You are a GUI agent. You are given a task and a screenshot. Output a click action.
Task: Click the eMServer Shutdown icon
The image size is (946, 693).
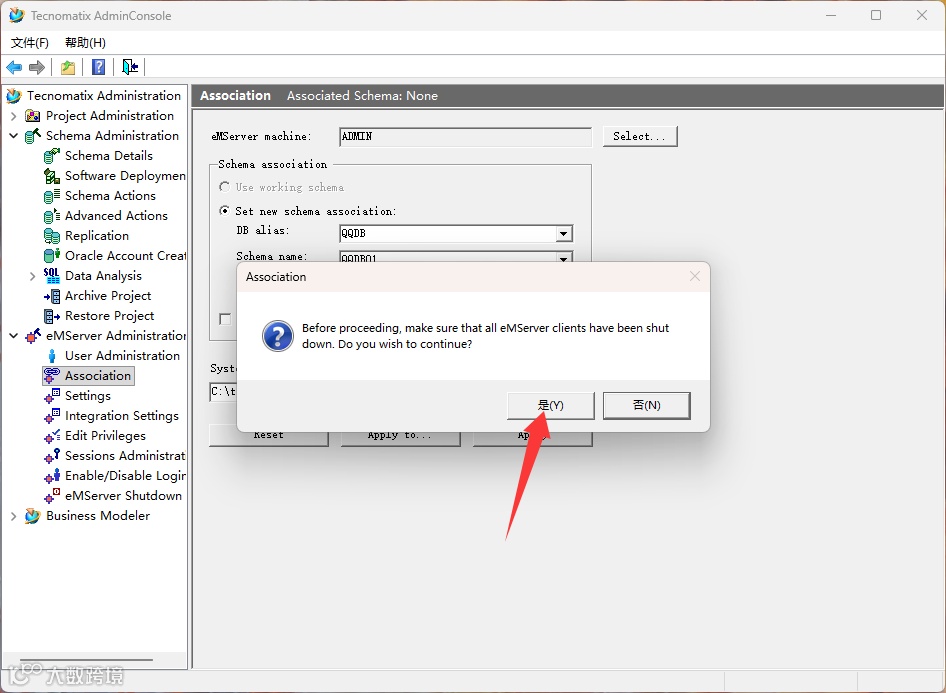(x=52, y=495)
